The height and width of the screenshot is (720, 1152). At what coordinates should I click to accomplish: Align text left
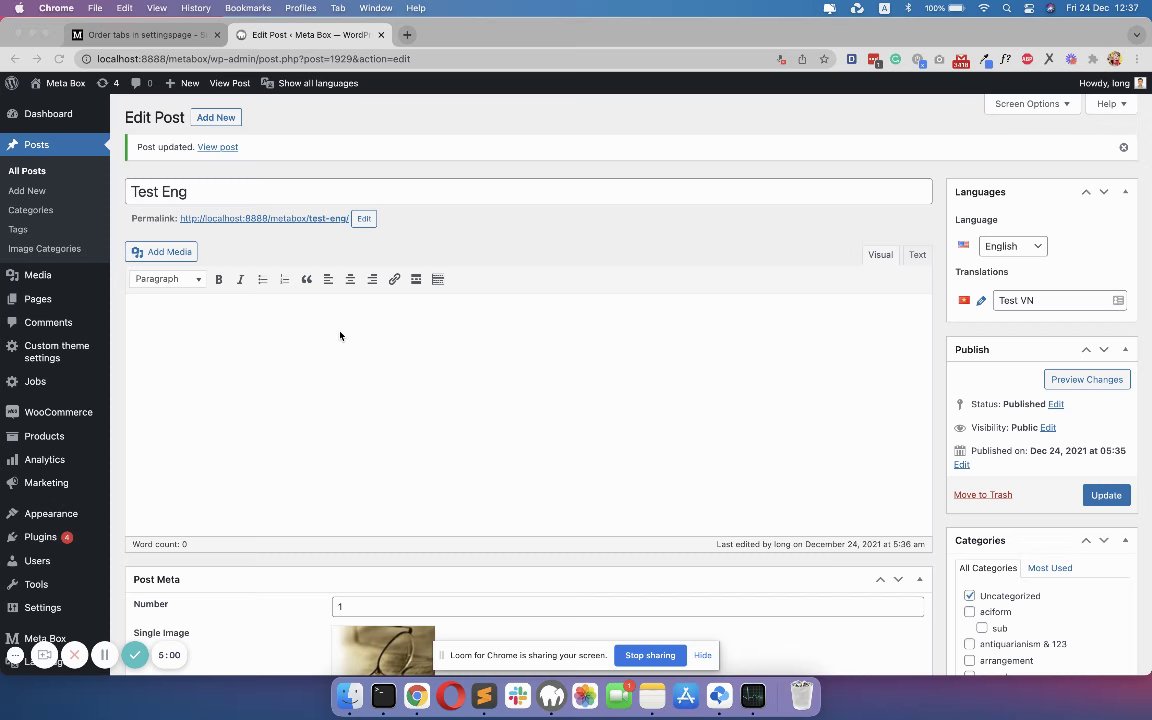(328, 279)
